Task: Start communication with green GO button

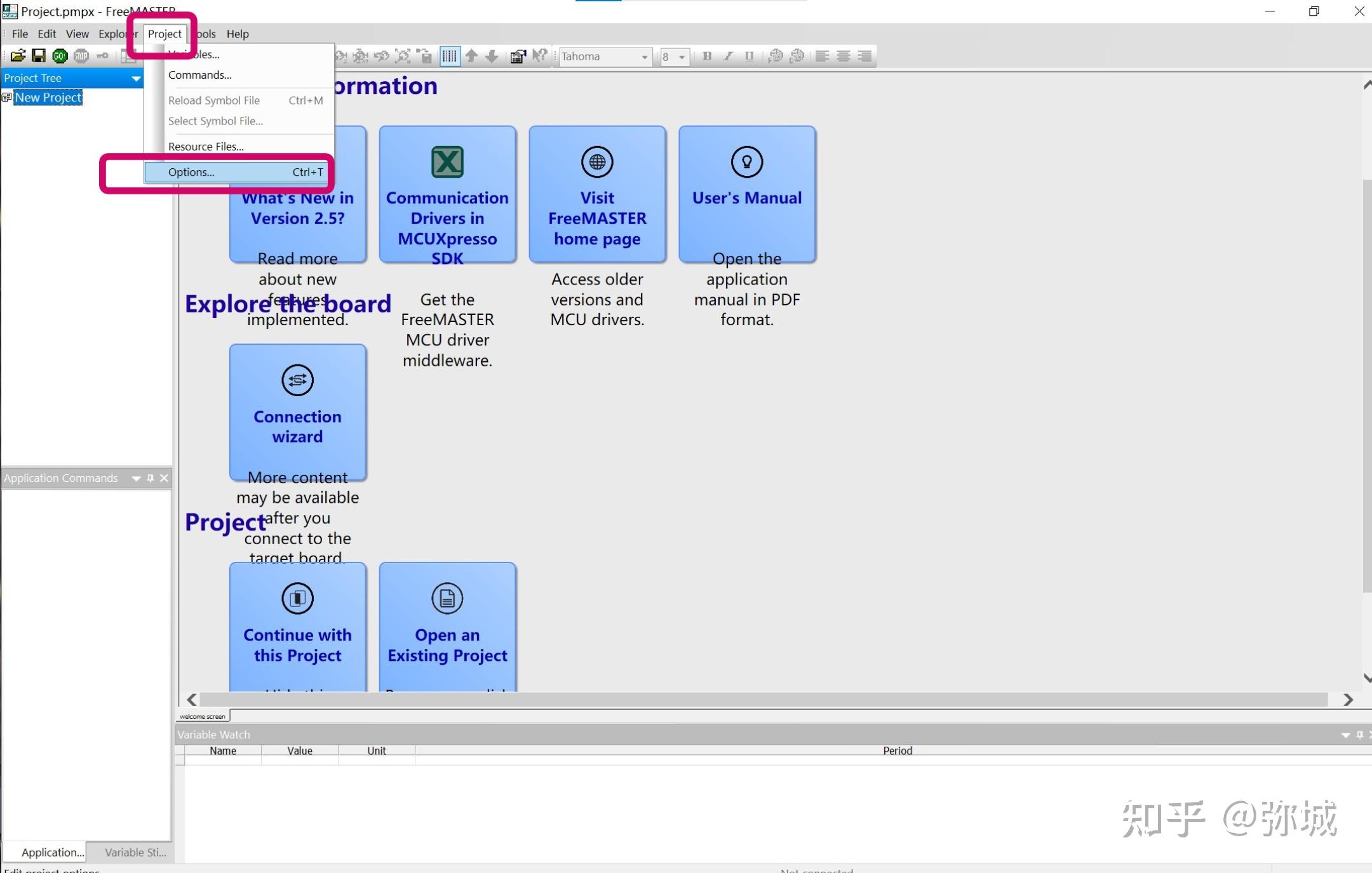Action: 60,56
